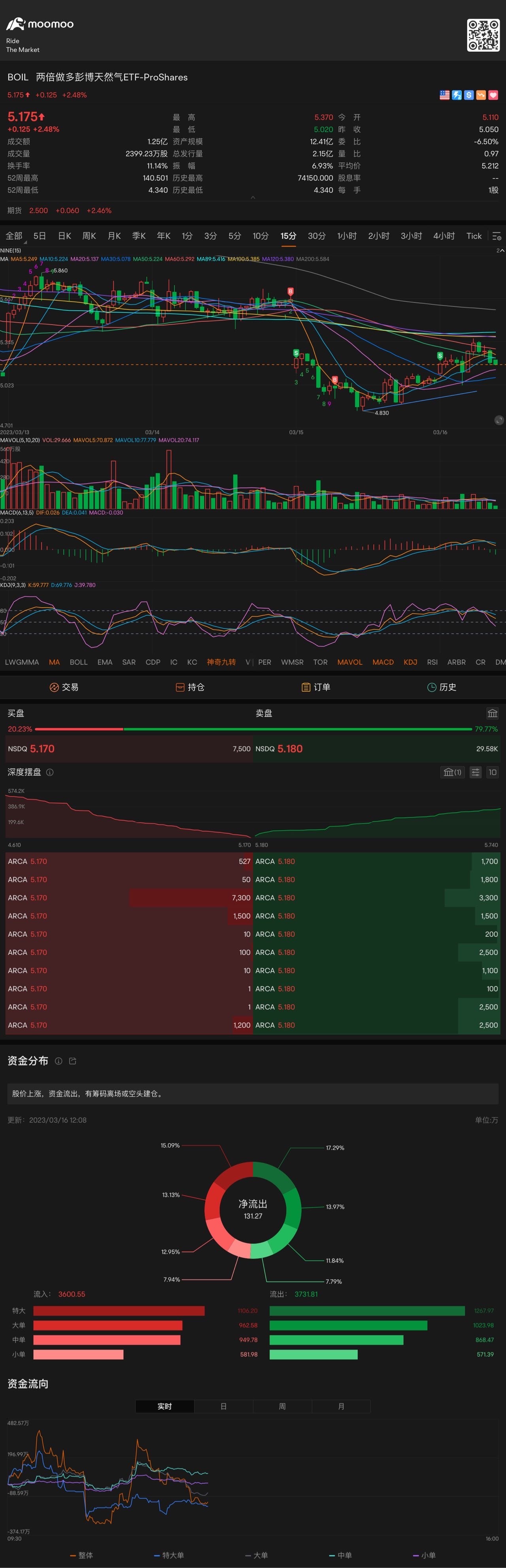Tap info icon next to 深度摆盘
Image resolution: width=506 pixels, height=1568 pixels.
[x=50, y=772]
